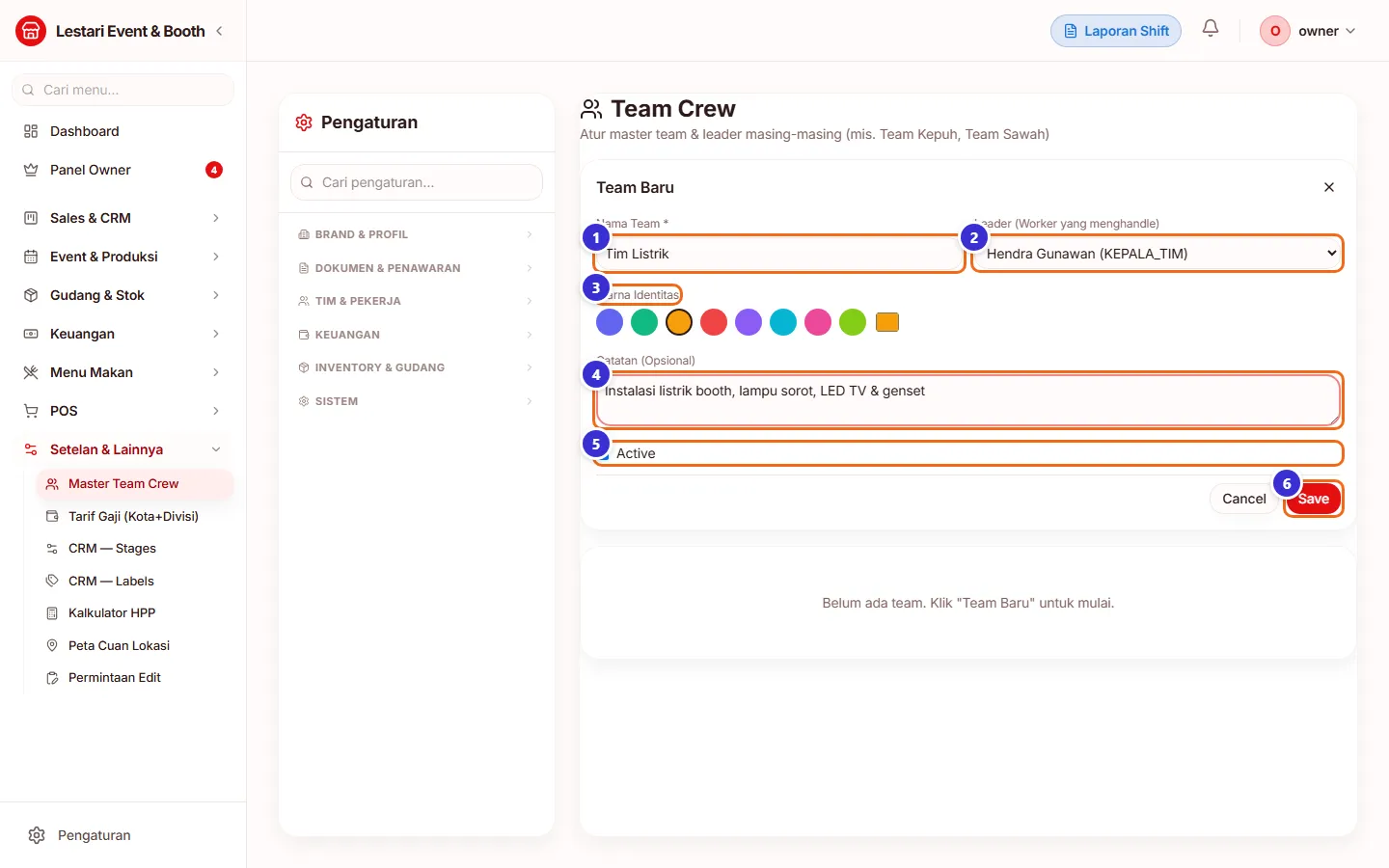This screenshot has width=1389, height=868.
Task: Click the CRM — Stages icon
Action: coord(52,549)
